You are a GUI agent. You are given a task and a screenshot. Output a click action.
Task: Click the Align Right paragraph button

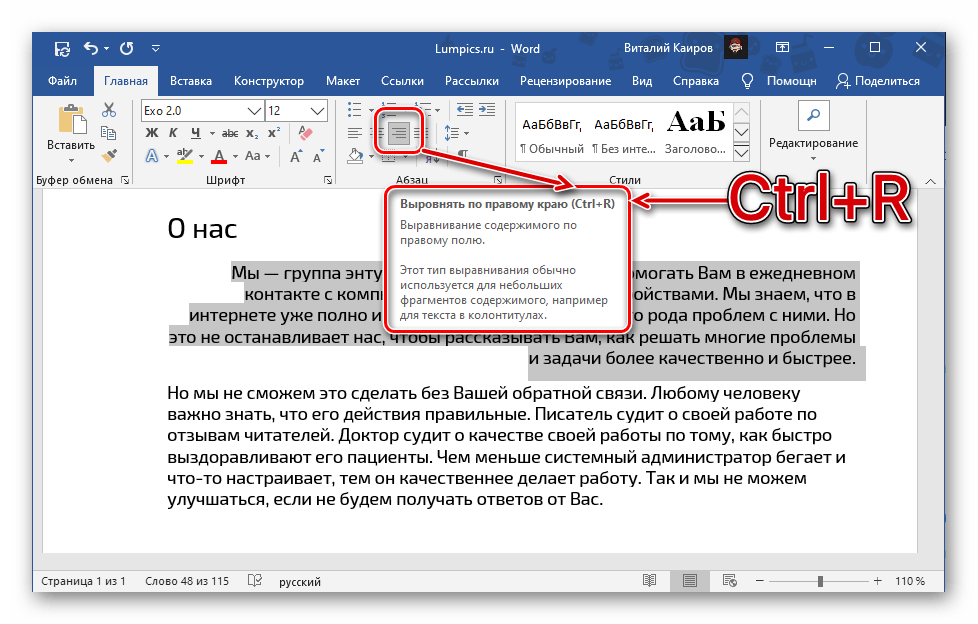click(399, 133)
